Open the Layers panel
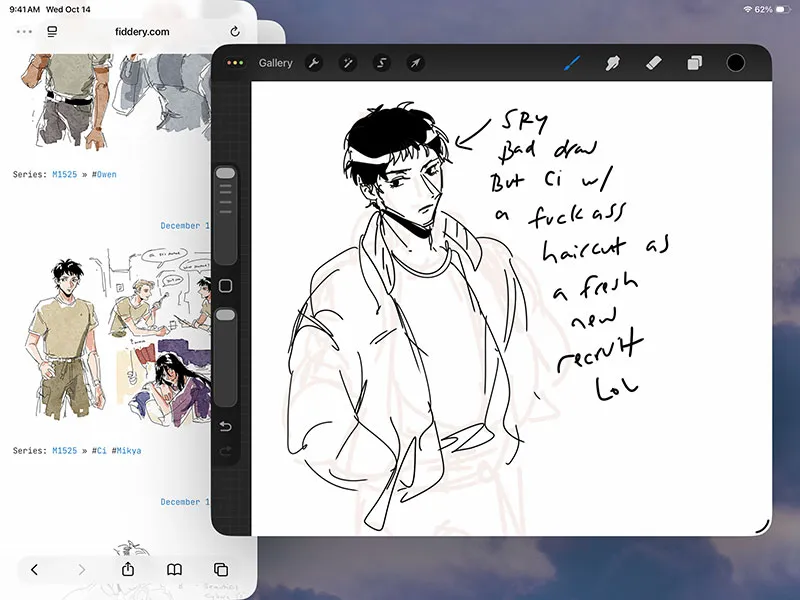The width and height of the screenshot is (800, 600). (694, 63)
